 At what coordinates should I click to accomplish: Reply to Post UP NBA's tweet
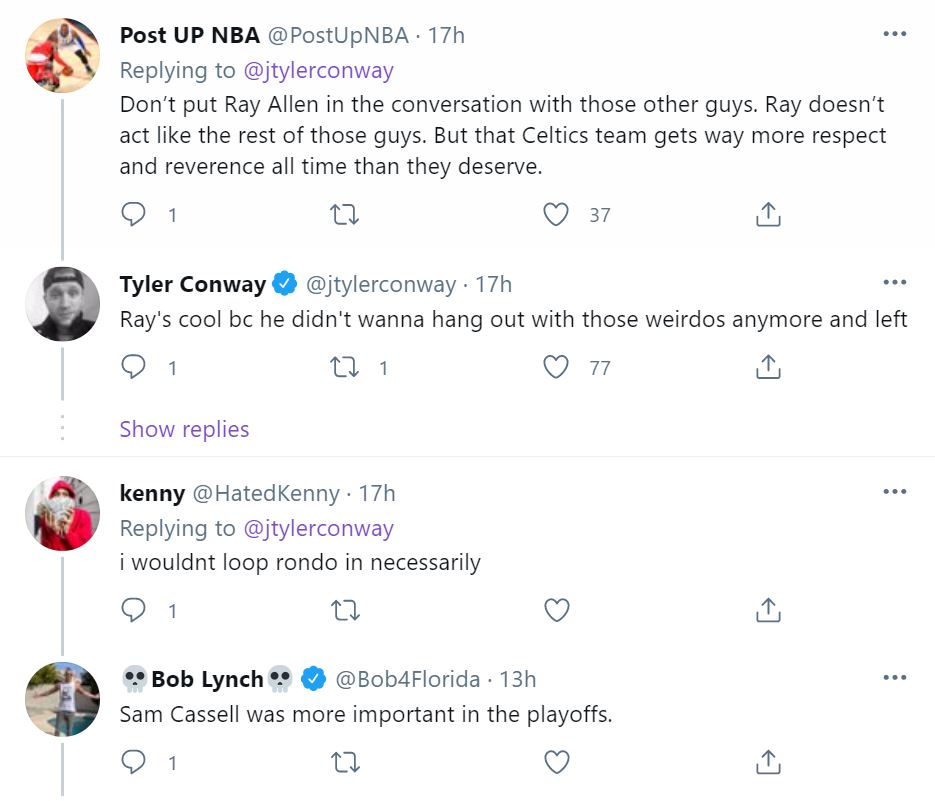point(133,215)
